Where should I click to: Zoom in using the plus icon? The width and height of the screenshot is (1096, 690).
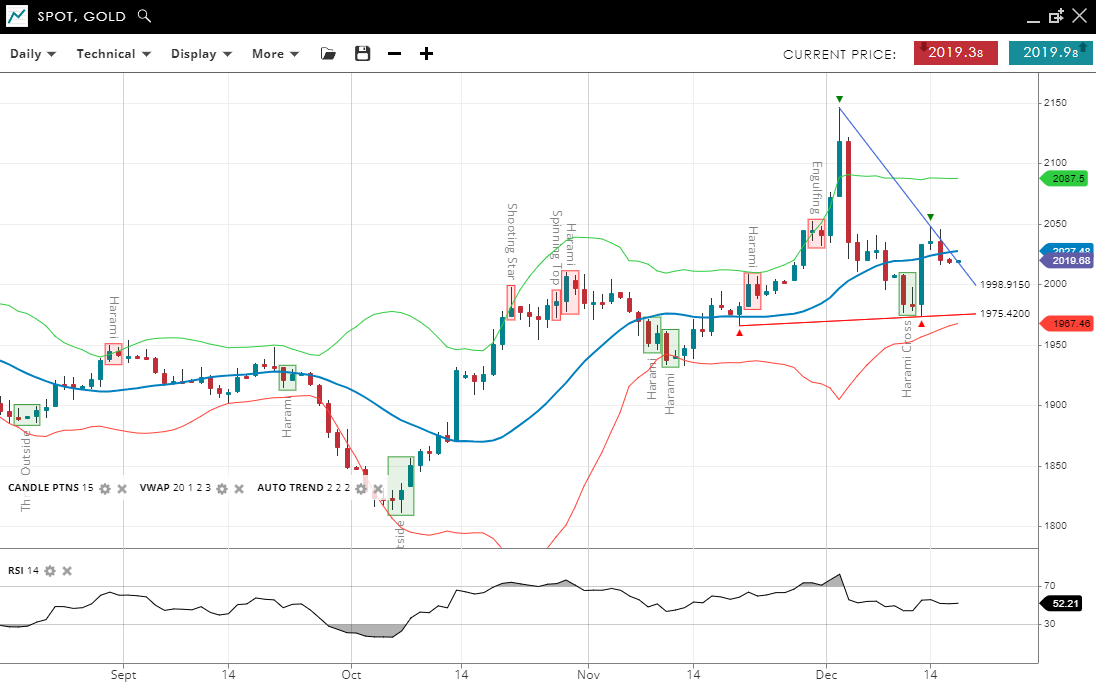[x=426, y=54]
